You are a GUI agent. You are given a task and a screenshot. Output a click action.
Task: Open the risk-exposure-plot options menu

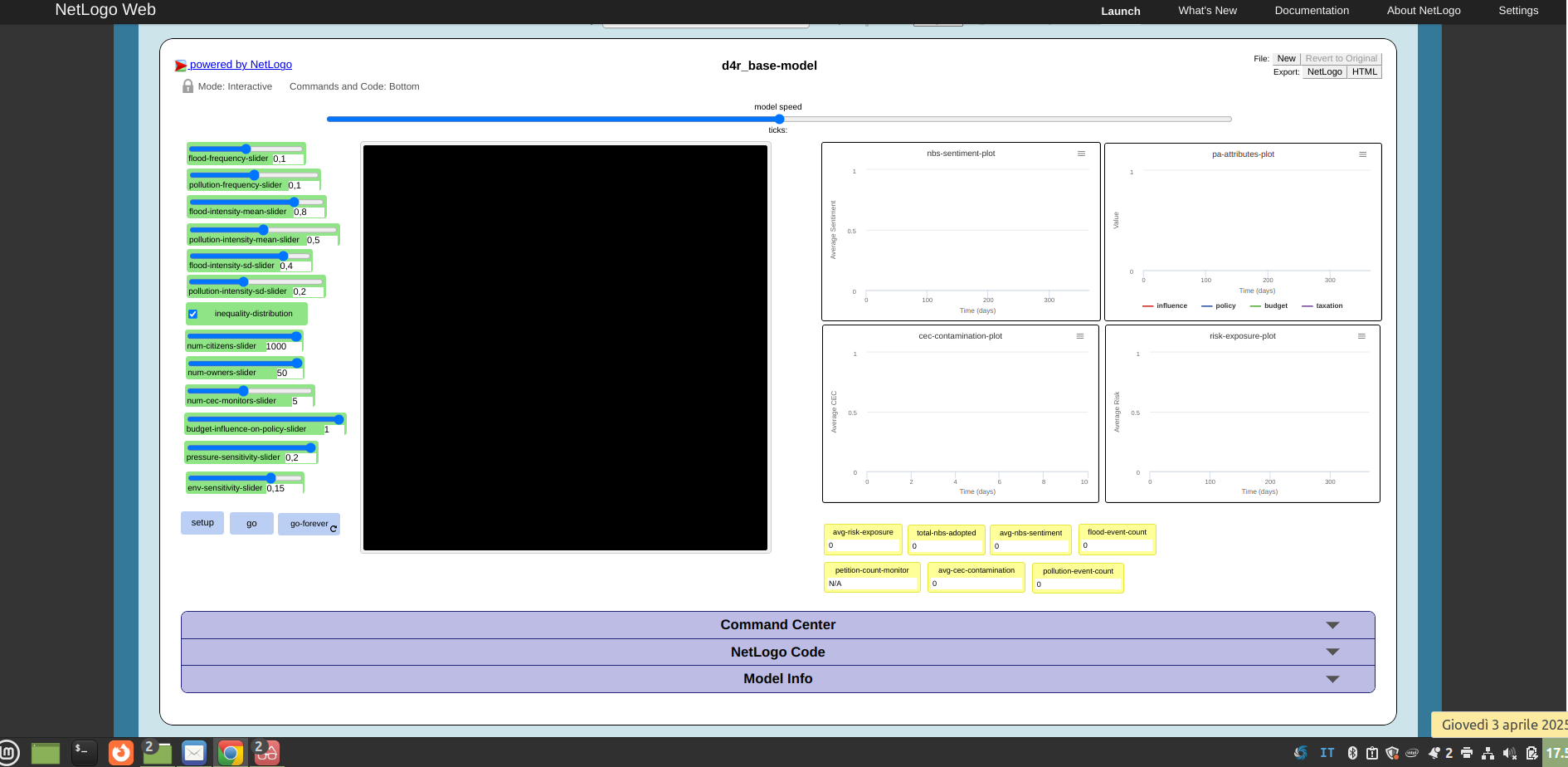point(1361,335)
